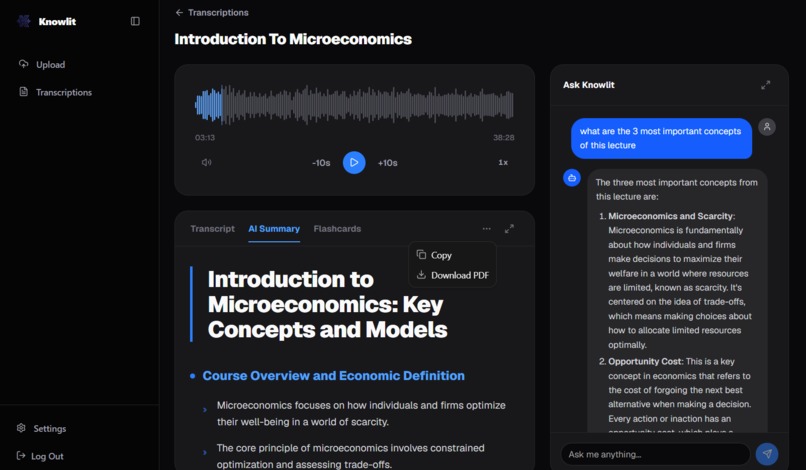This screenshot has width=806, height=470.
Task: Download the summary as PDF
Action: [453, 275]
